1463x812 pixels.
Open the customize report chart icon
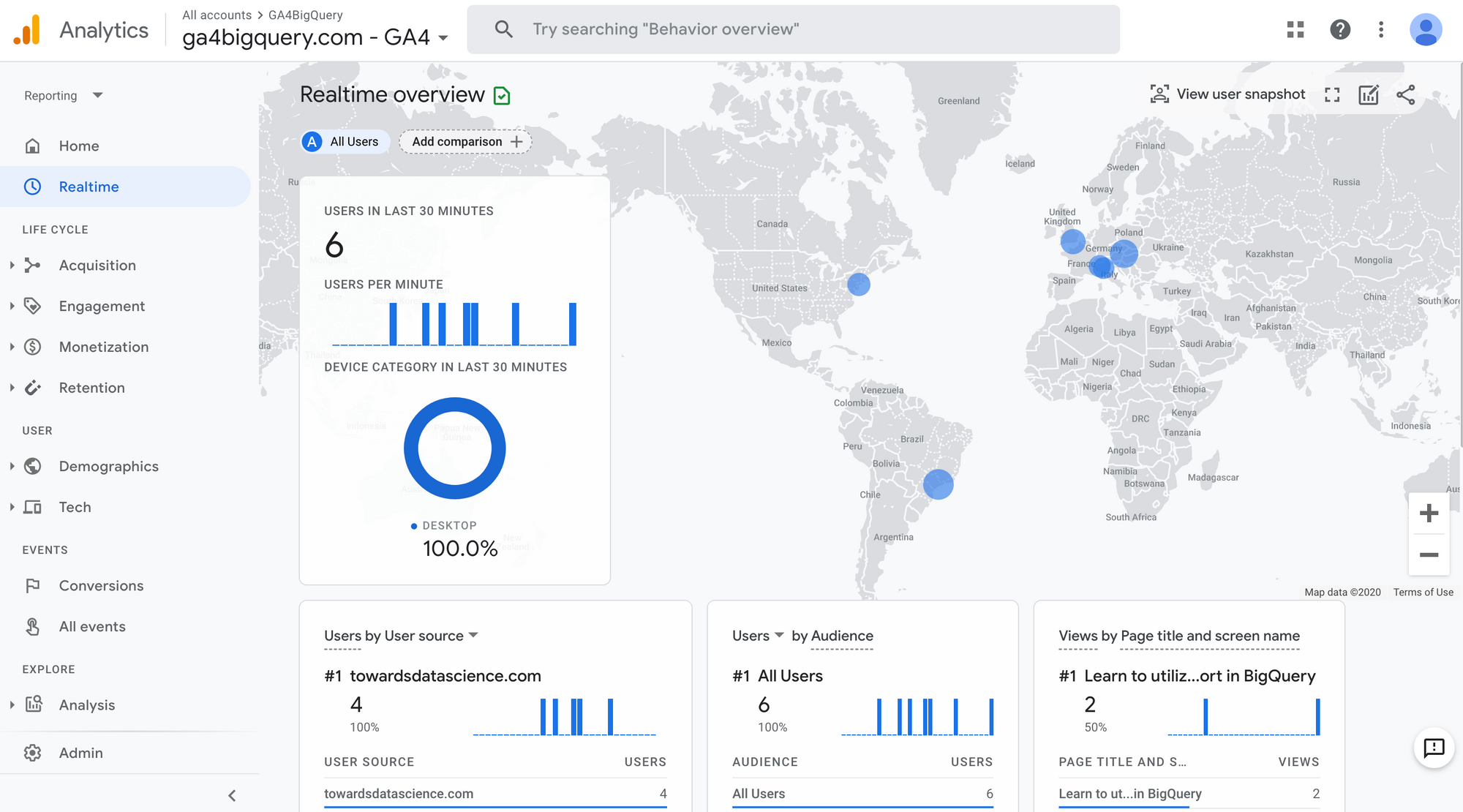click(1368, 94)
